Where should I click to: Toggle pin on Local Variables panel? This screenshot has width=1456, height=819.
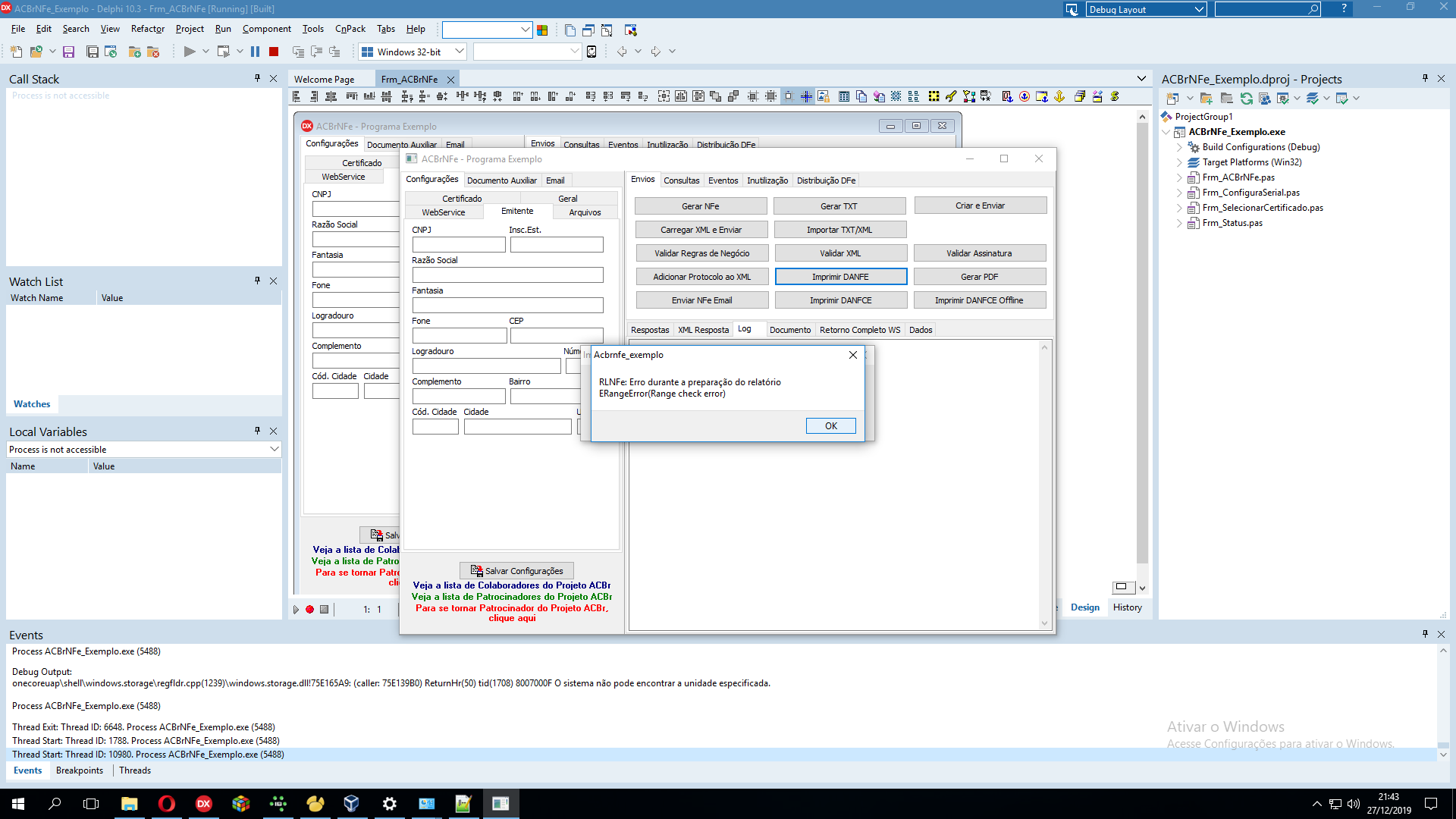[257, 431]
